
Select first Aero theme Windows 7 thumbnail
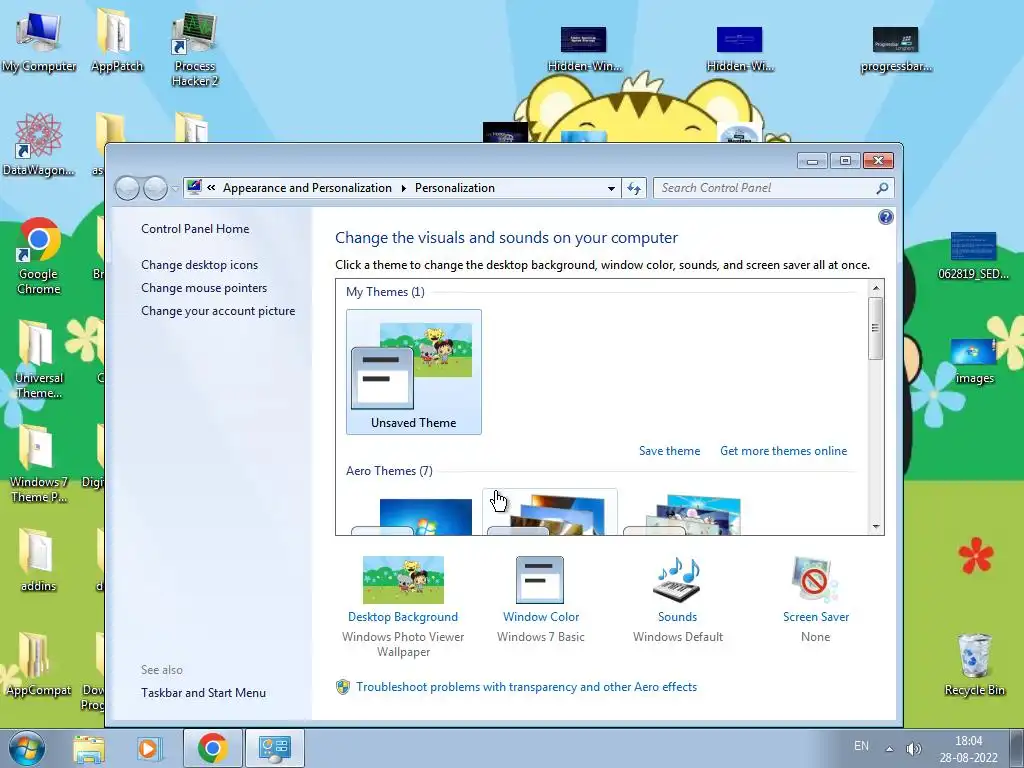tap(413, 515)
